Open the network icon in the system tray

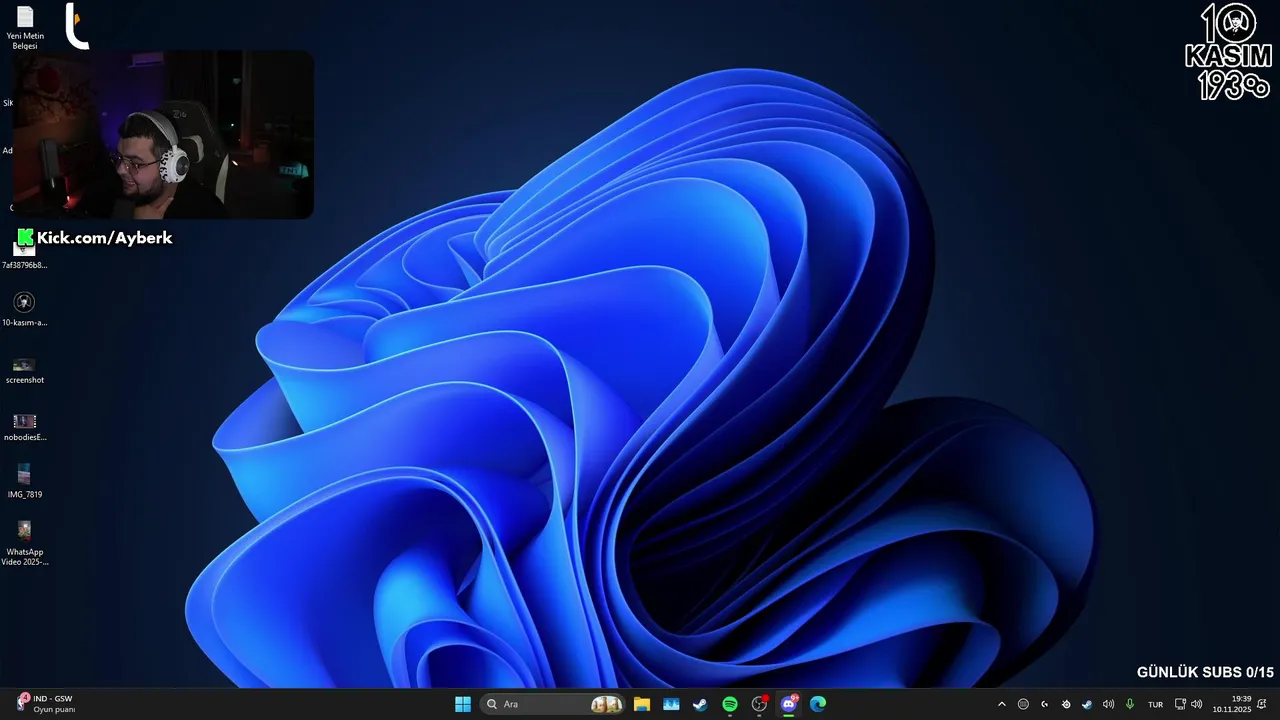coord(1180,704)
